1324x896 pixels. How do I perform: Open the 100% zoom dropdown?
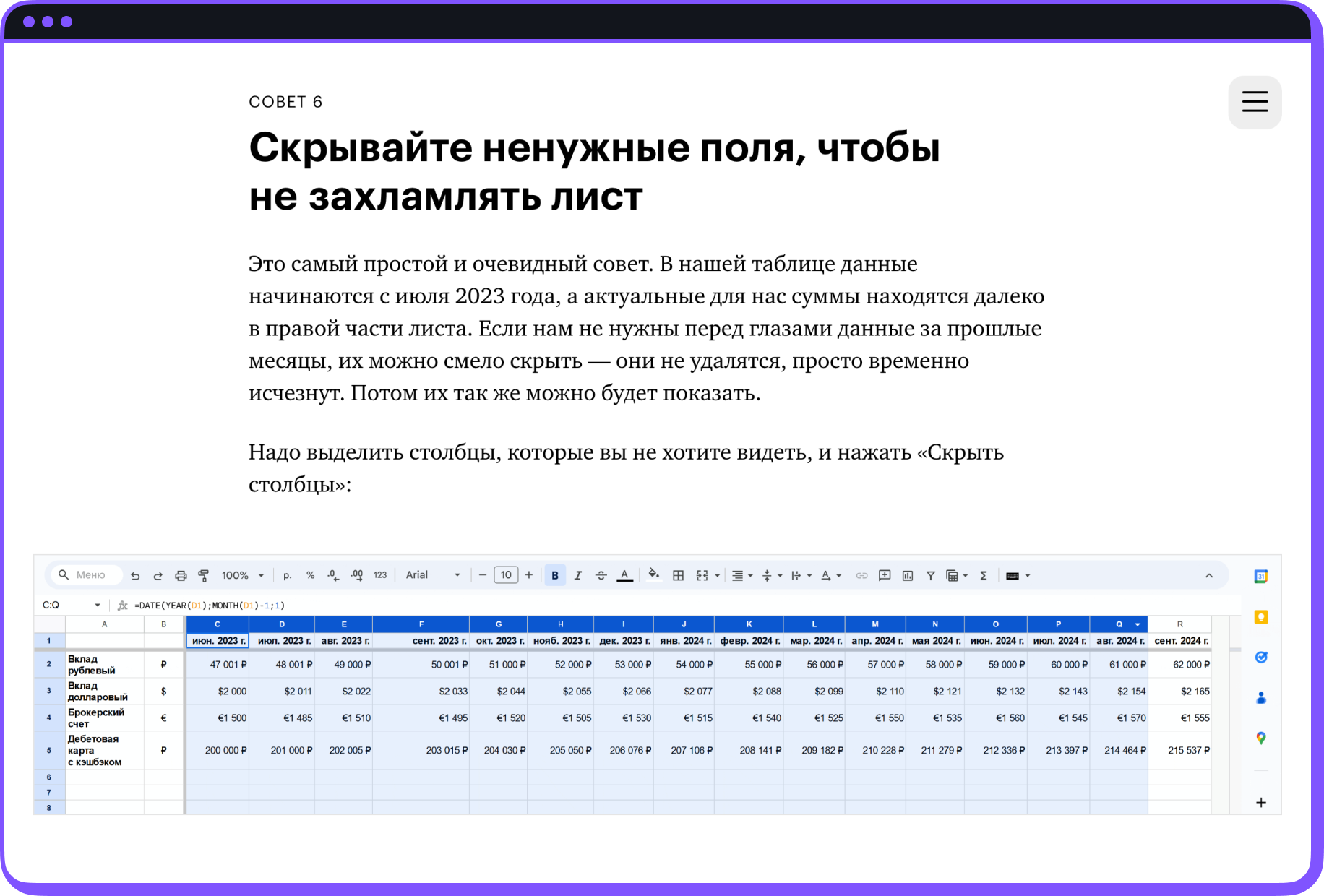pyautogui.click(x=242, y=576)
